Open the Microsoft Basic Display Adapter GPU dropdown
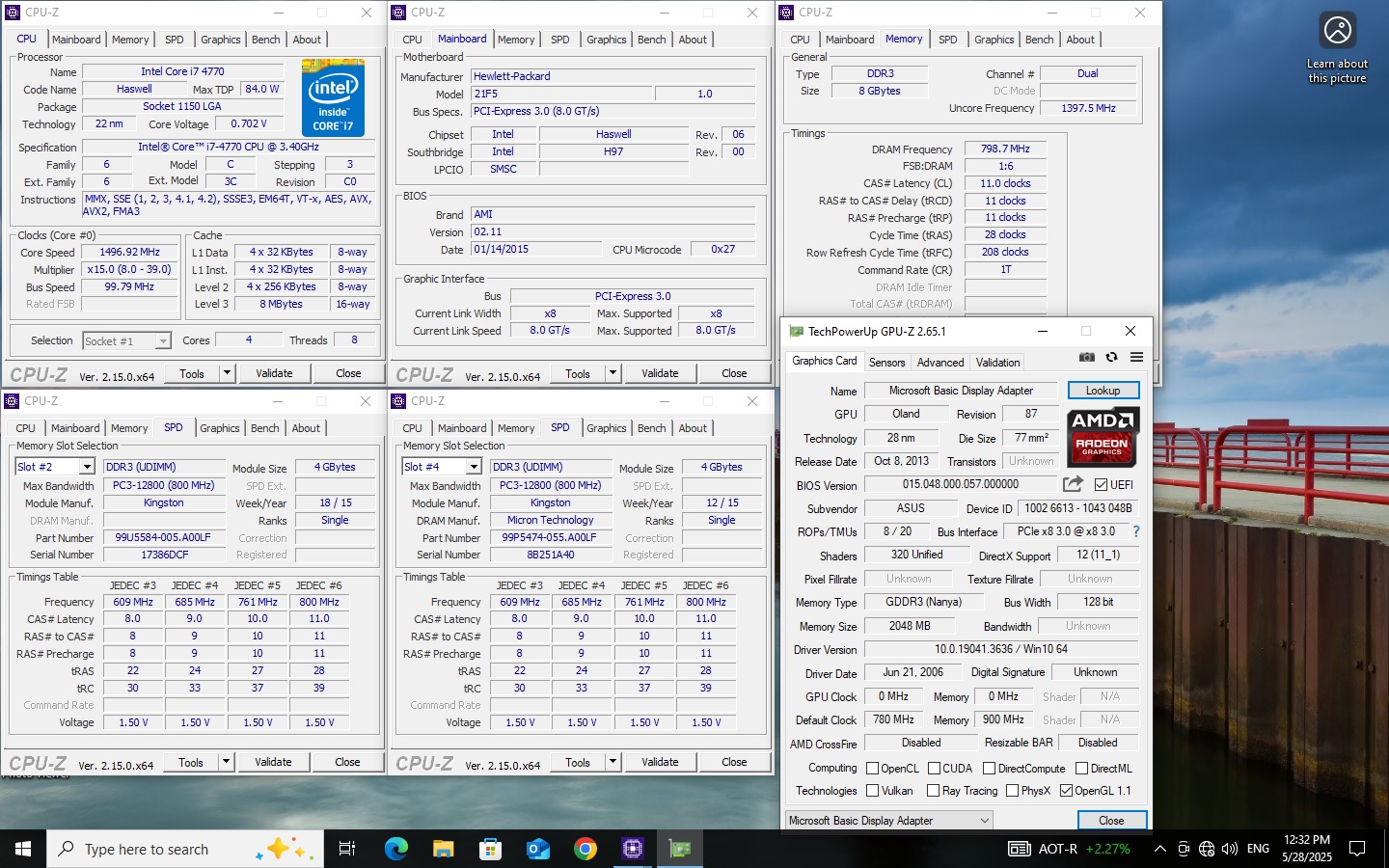 [888, 821]
